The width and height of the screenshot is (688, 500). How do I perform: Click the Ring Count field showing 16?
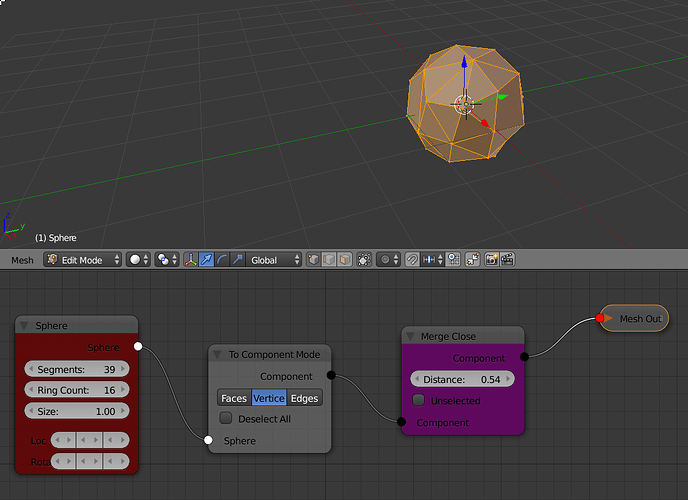(77, 390)
